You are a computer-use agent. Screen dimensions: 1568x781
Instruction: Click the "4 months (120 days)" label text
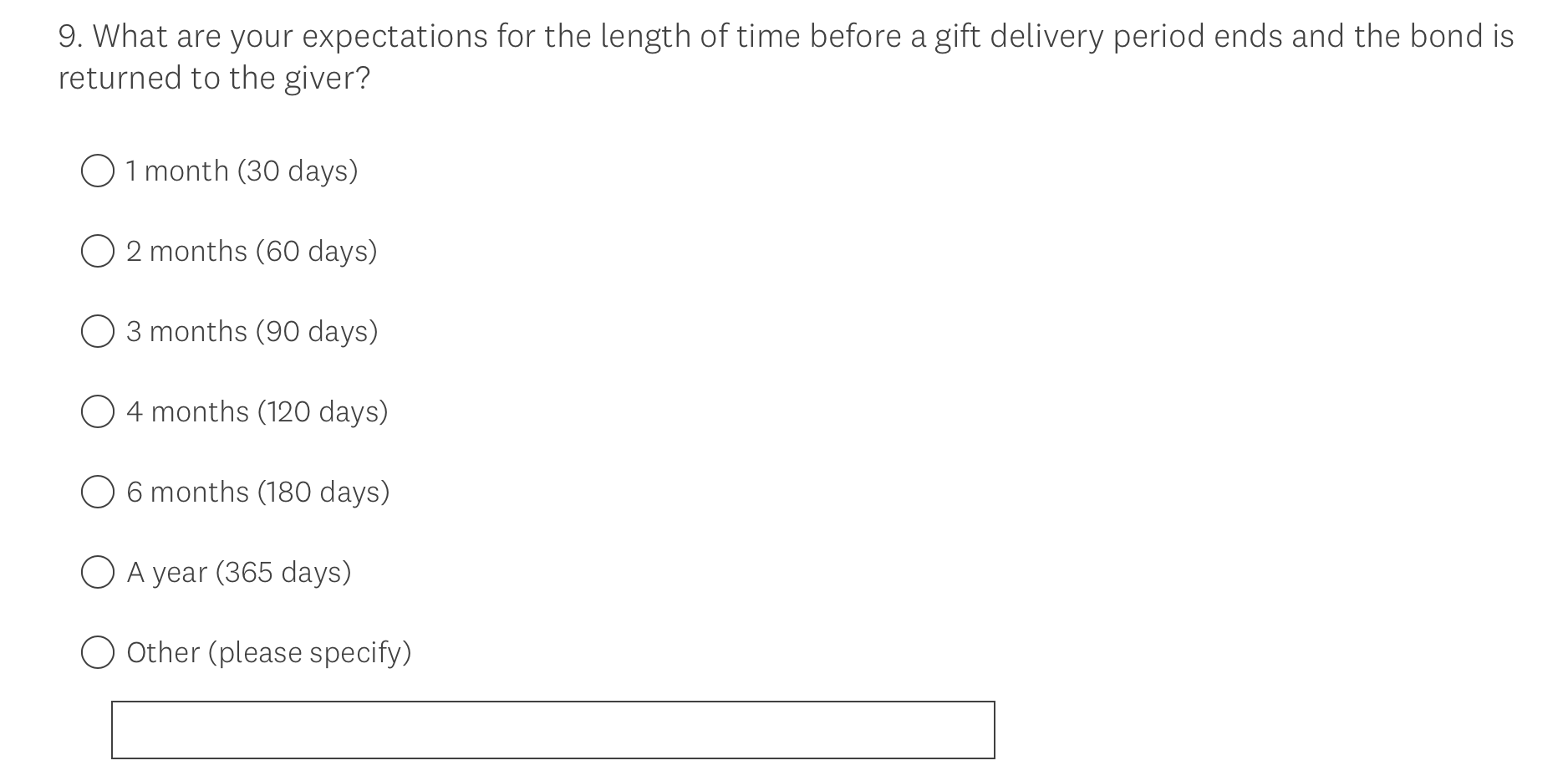click(x=257, y=411)
